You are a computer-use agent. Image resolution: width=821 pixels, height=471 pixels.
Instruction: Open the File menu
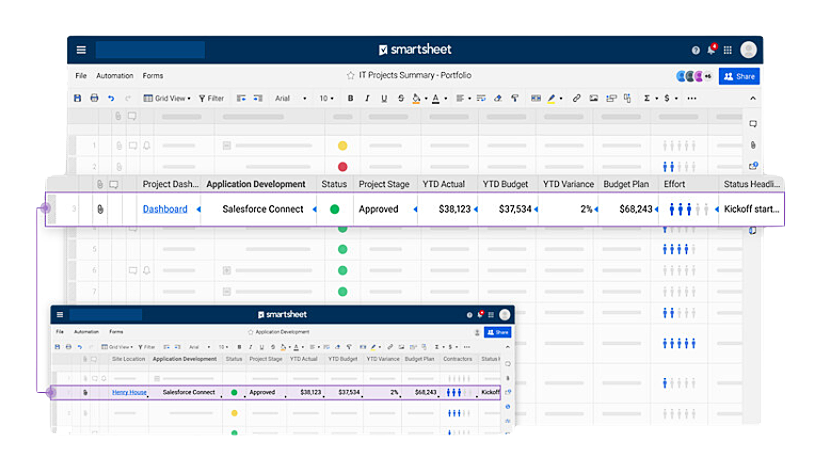pos(81,75)
